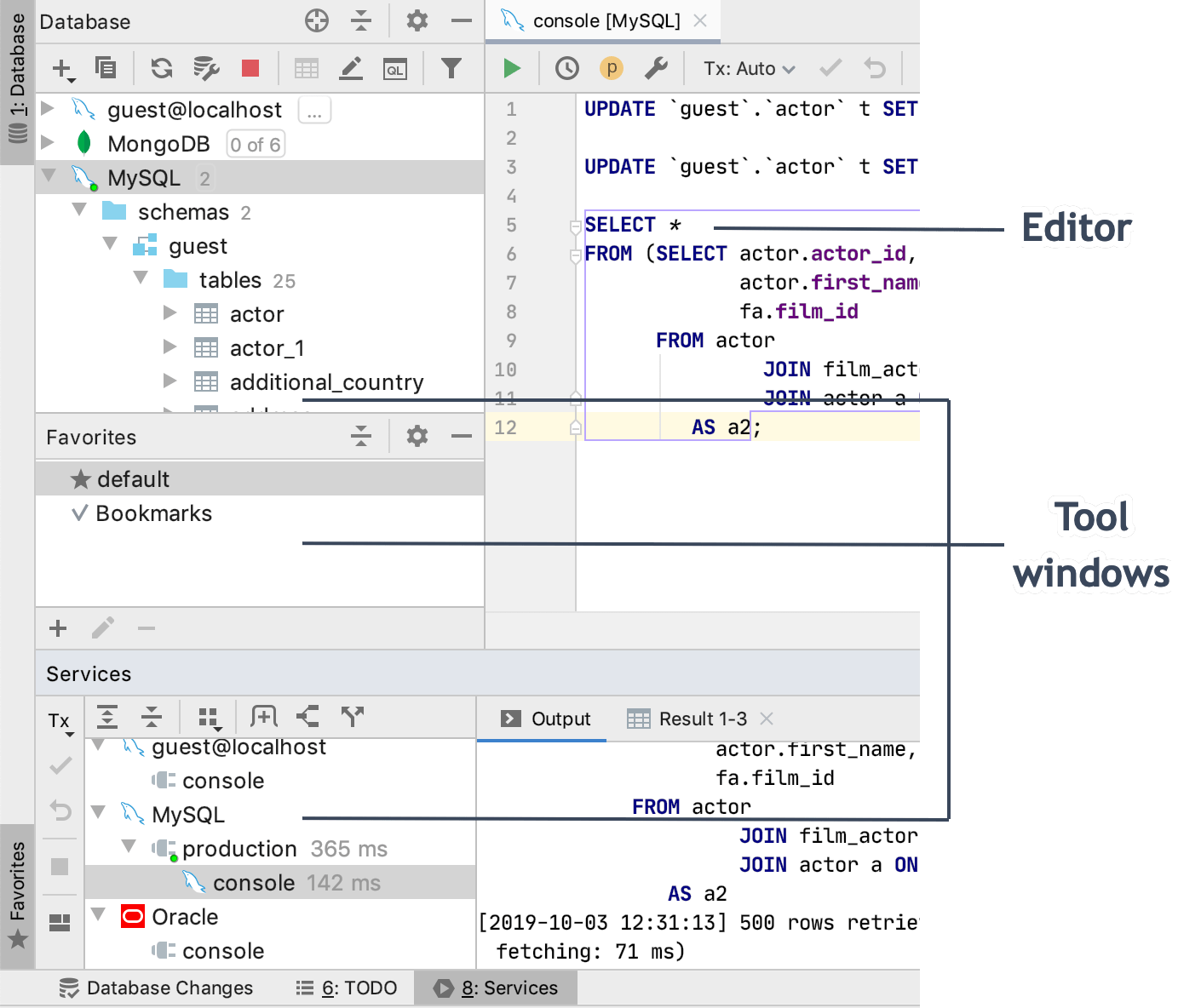The image size is (1201, 1008).
Task: Toggle the Database tool window side tab
Action: (x=17, y=82)
